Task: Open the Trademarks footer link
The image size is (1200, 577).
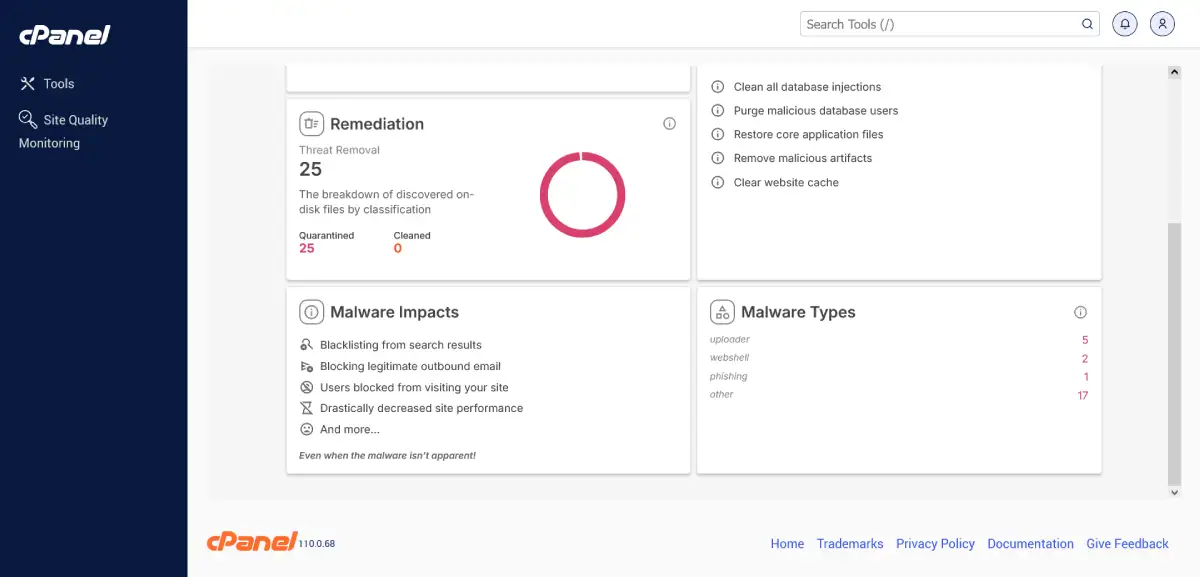Action: coord(850,544)
